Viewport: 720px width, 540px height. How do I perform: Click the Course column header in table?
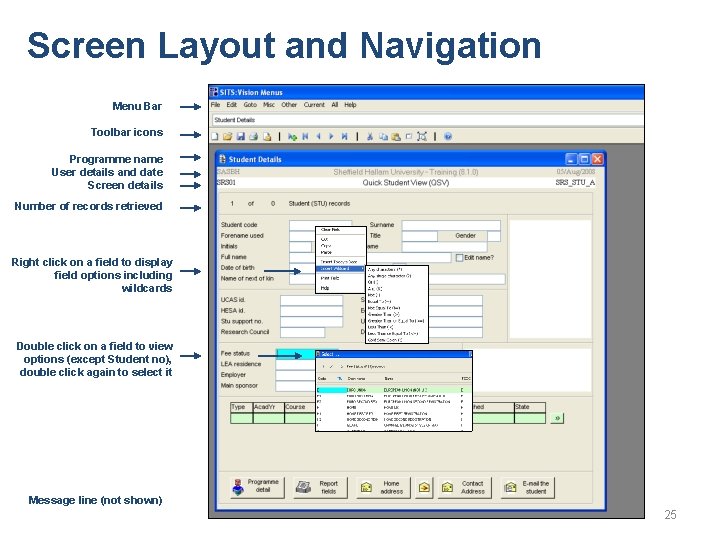[300, 407]
